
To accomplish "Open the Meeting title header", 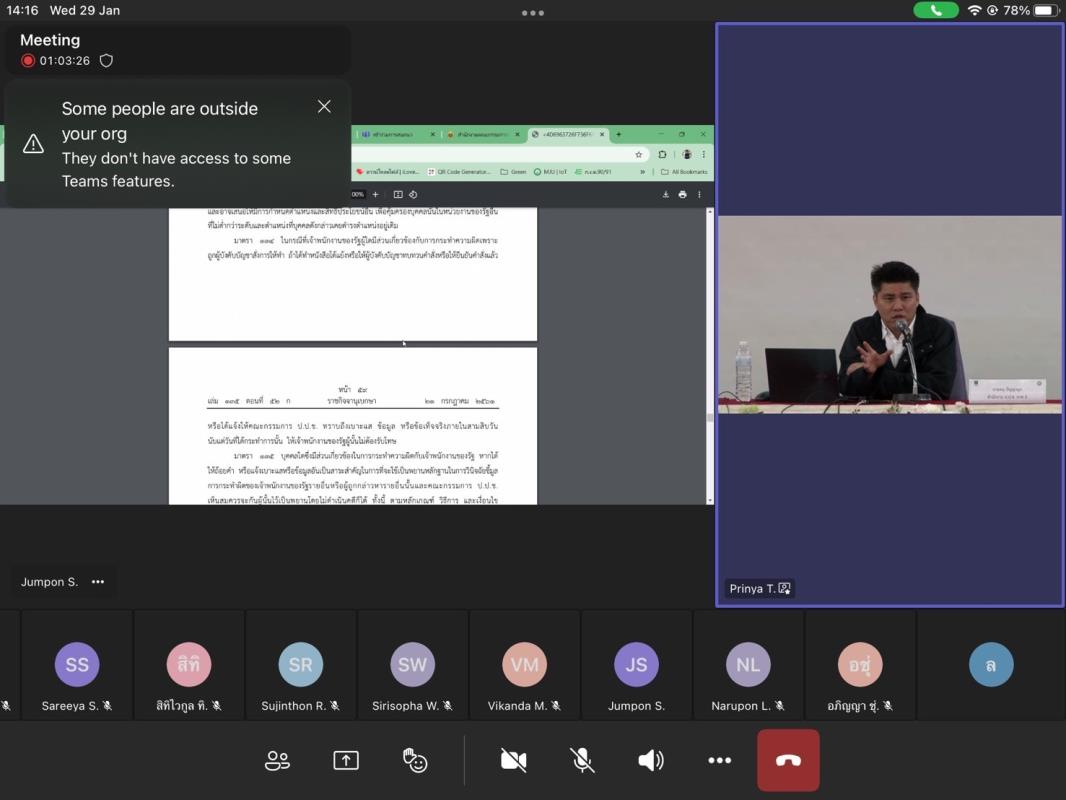I will pos(50,40).
